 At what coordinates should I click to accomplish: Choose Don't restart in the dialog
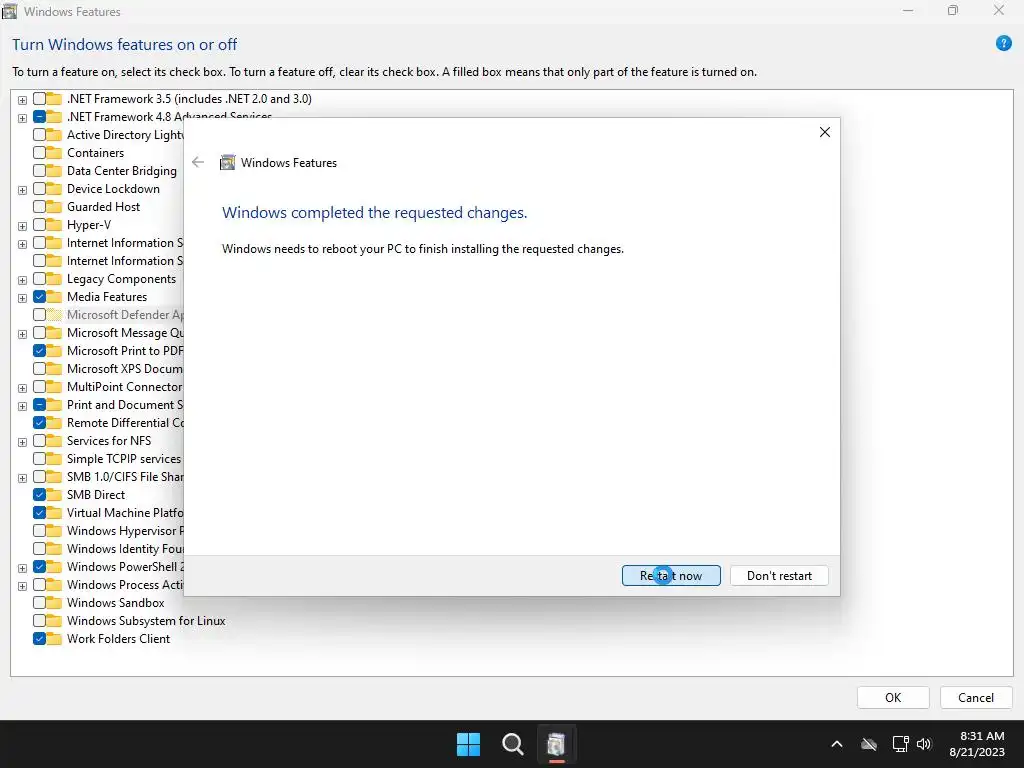point(779,575)
